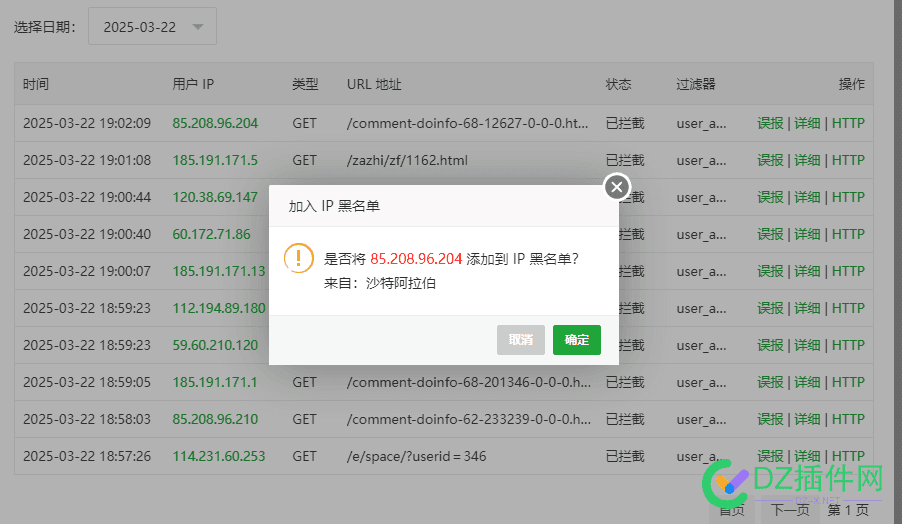Click IP 114.231.60.253 in the table
Screen dimensions: 902x524
tap(219, 456)
